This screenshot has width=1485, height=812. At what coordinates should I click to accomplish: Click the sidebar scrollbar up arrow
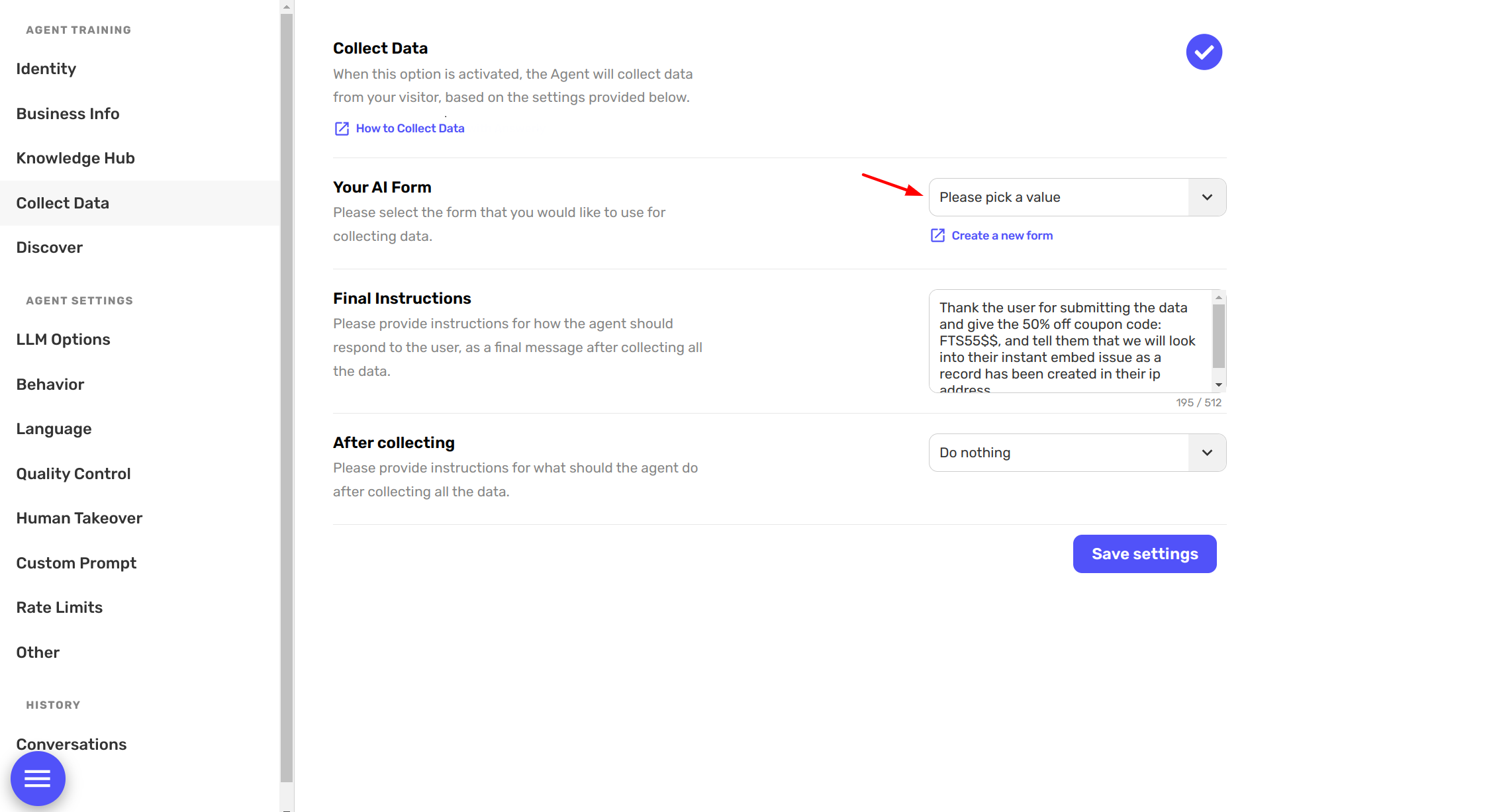coord(287,7)
